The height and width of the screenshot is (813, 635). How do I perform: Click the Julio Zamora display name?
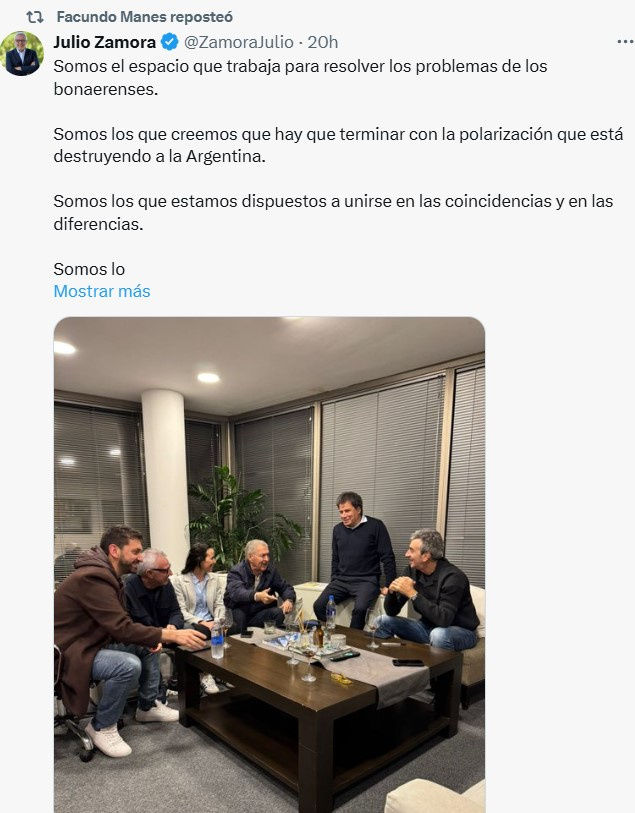click(x=105, y=42)
